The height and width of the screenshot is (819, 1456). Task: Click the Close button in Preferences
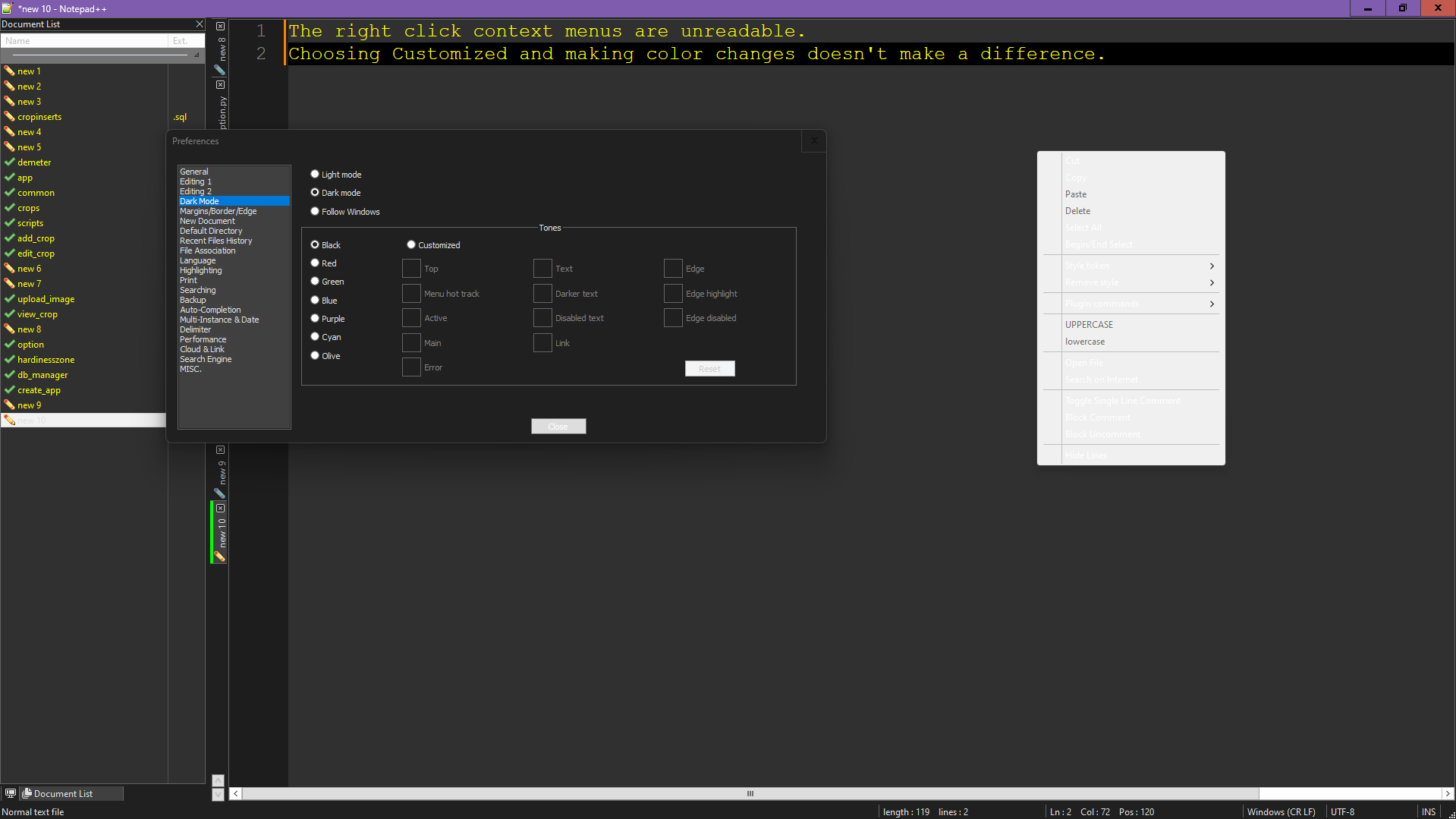(558, 427)
